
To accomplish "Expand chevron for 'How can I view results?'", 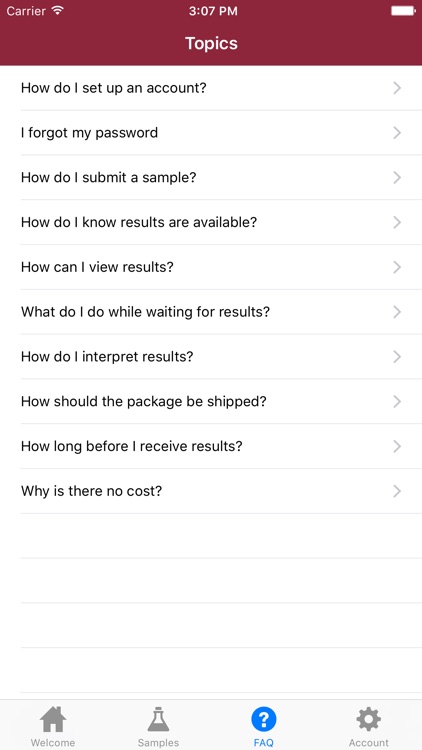I will tap(397, 267).
